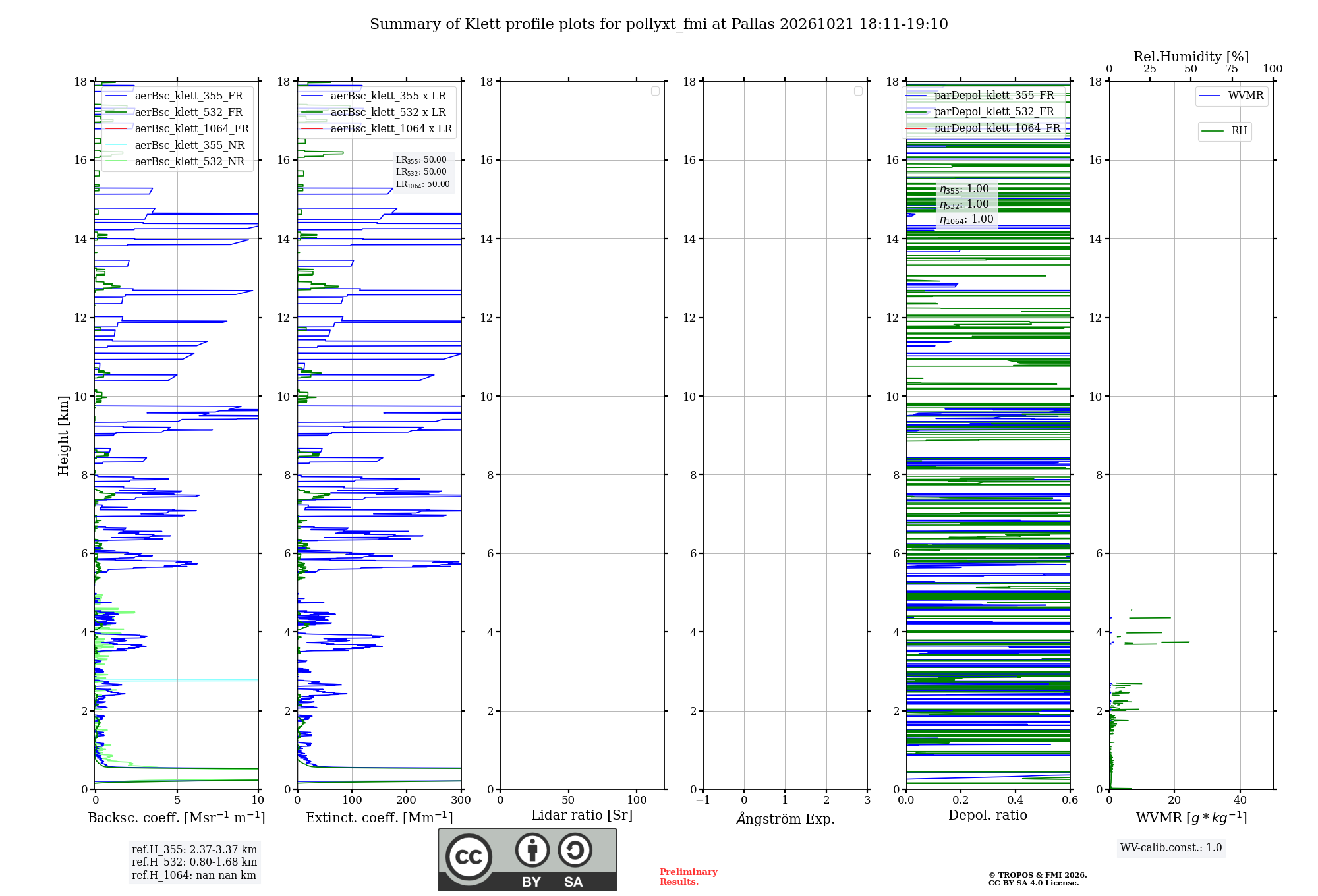Click the red 'Preliminary Results.' note
The image size is (1318, 896).
pos(689,877)
